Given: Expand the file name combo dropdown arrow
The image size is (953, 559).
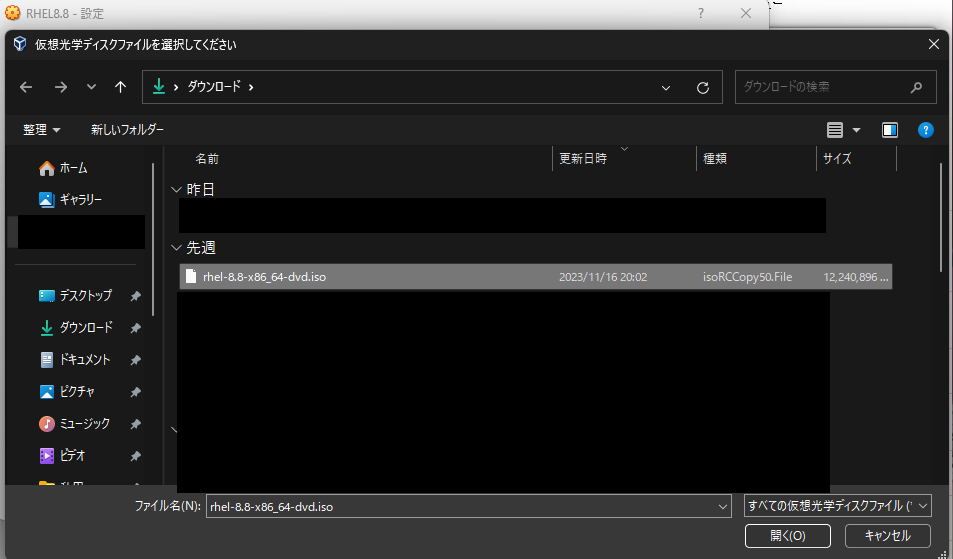Looking at the screenshot, I should 723,506.
